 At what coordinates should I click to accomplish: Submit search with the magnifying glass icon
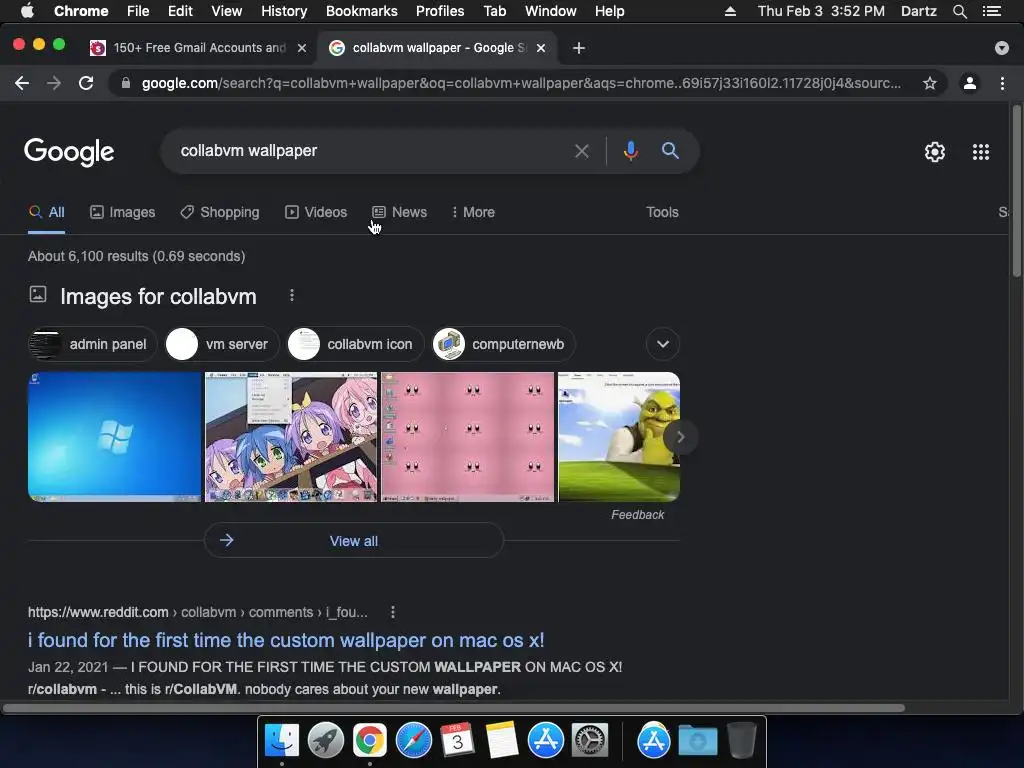click(x=670, y=151)
